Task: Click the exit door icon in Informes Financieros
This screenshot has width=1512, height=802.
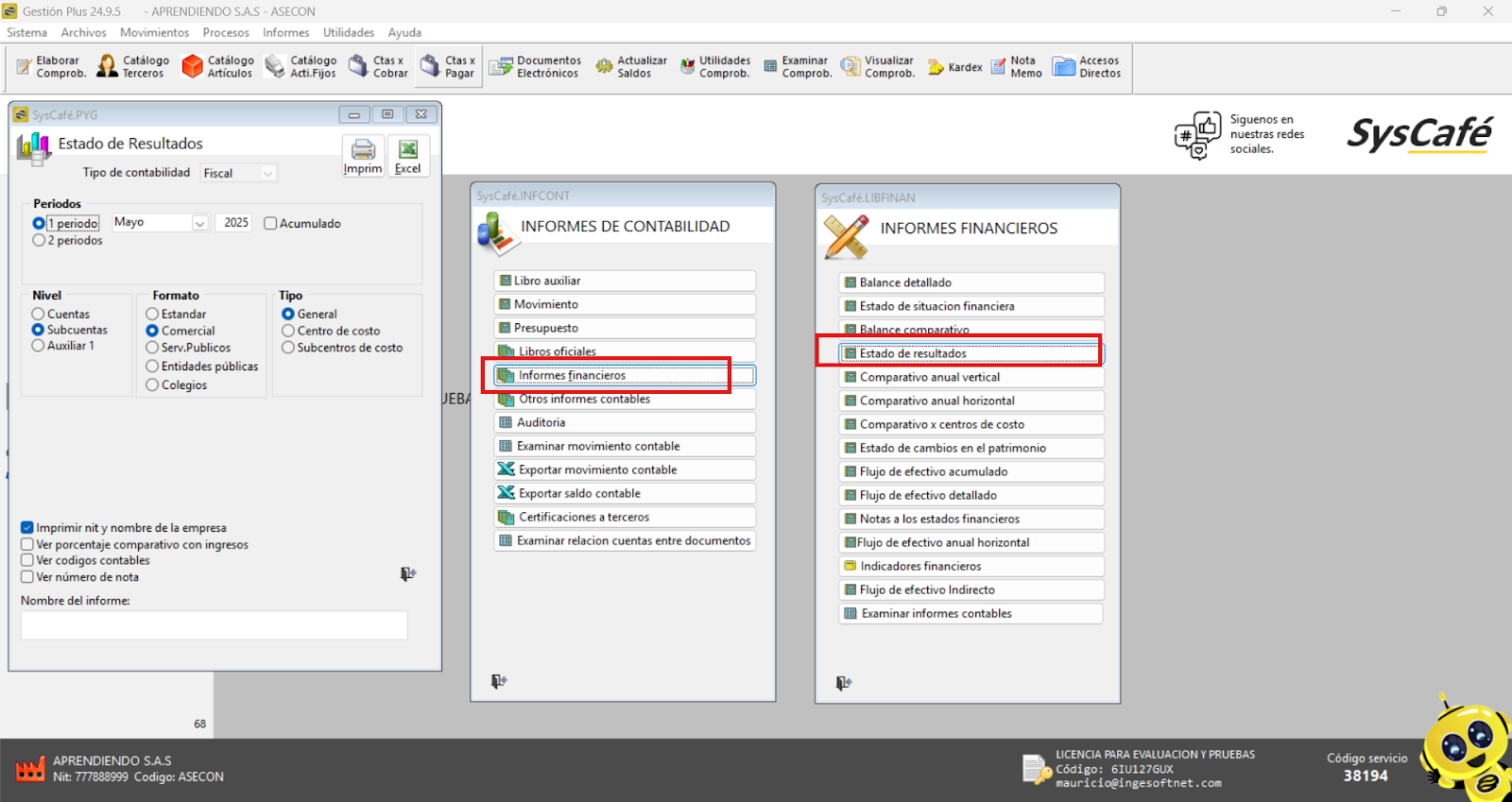Action: pos(843,683)
